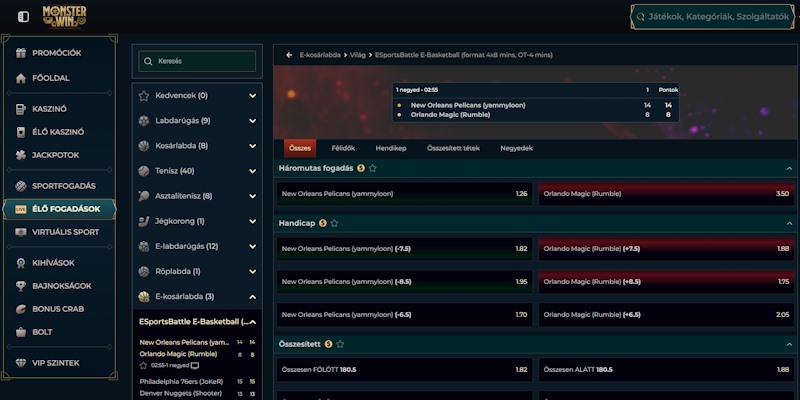
Task: Click the Monster Win logo
Action: [64, 17]
